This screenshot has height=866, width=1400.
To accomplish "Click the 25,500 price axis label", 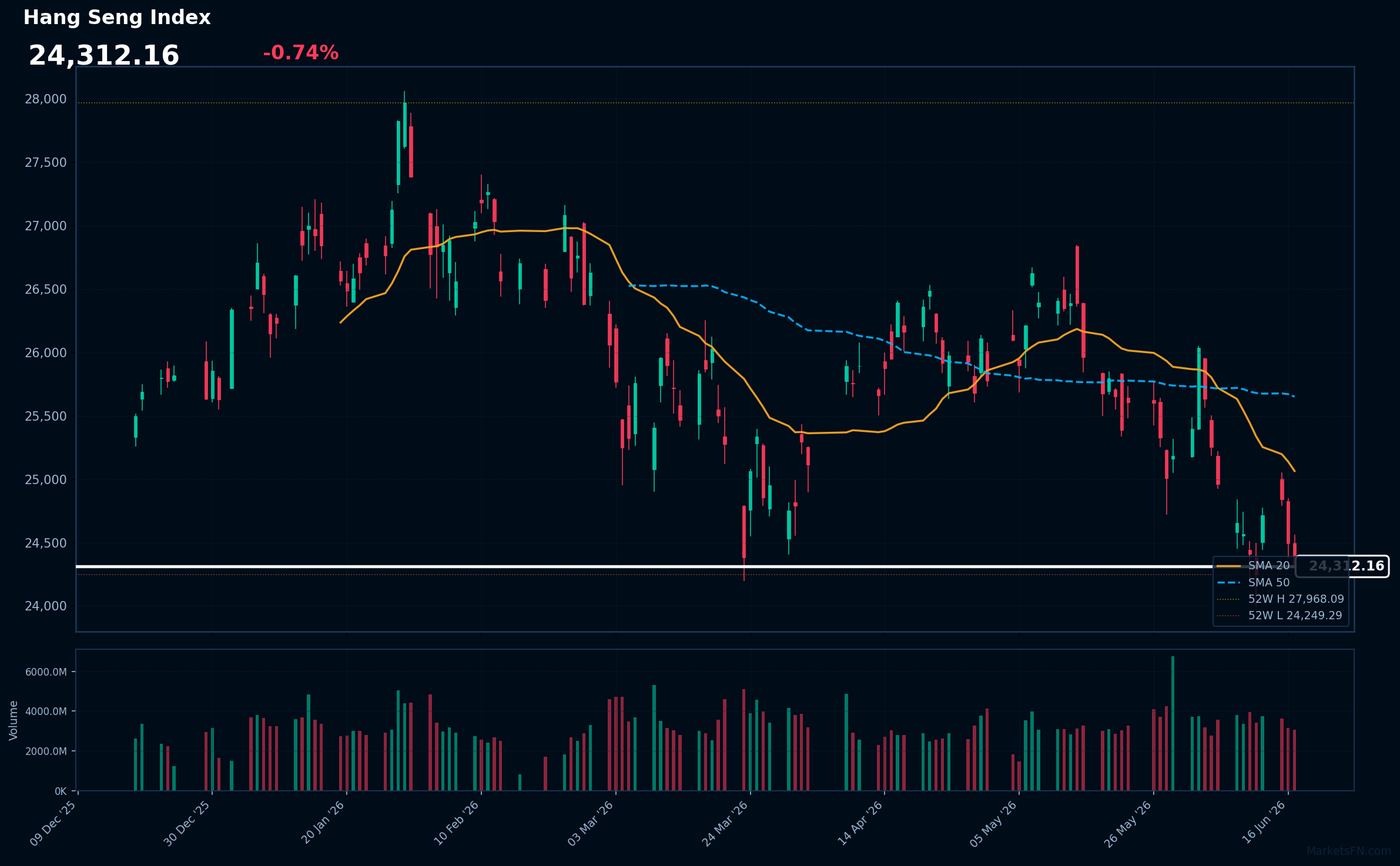I will click(46, 417).
